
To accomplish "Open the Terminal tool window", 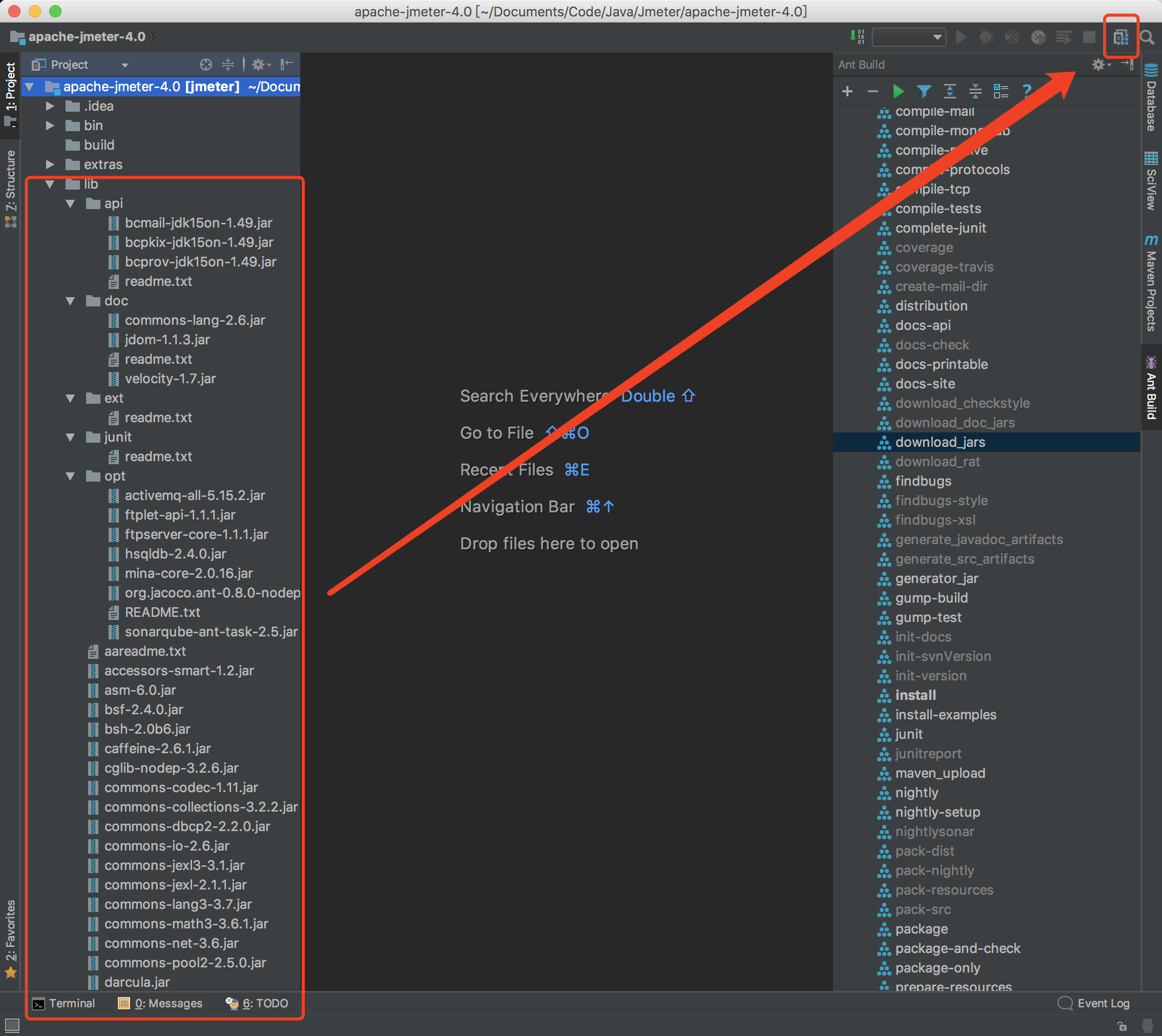I will (x=64, y=1004).
